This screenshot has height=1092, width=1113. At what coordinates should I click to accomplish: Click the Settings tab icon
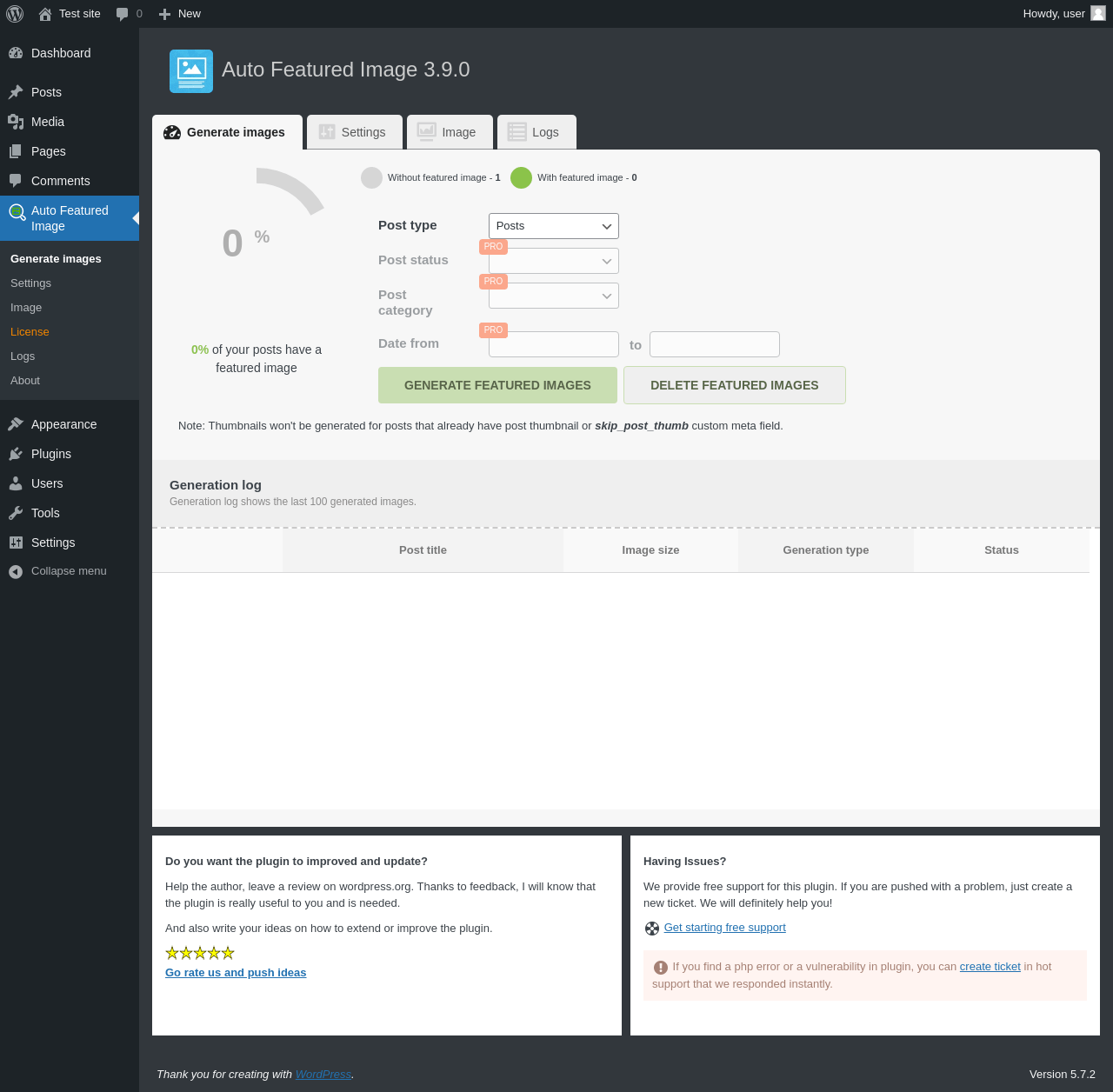327,131
